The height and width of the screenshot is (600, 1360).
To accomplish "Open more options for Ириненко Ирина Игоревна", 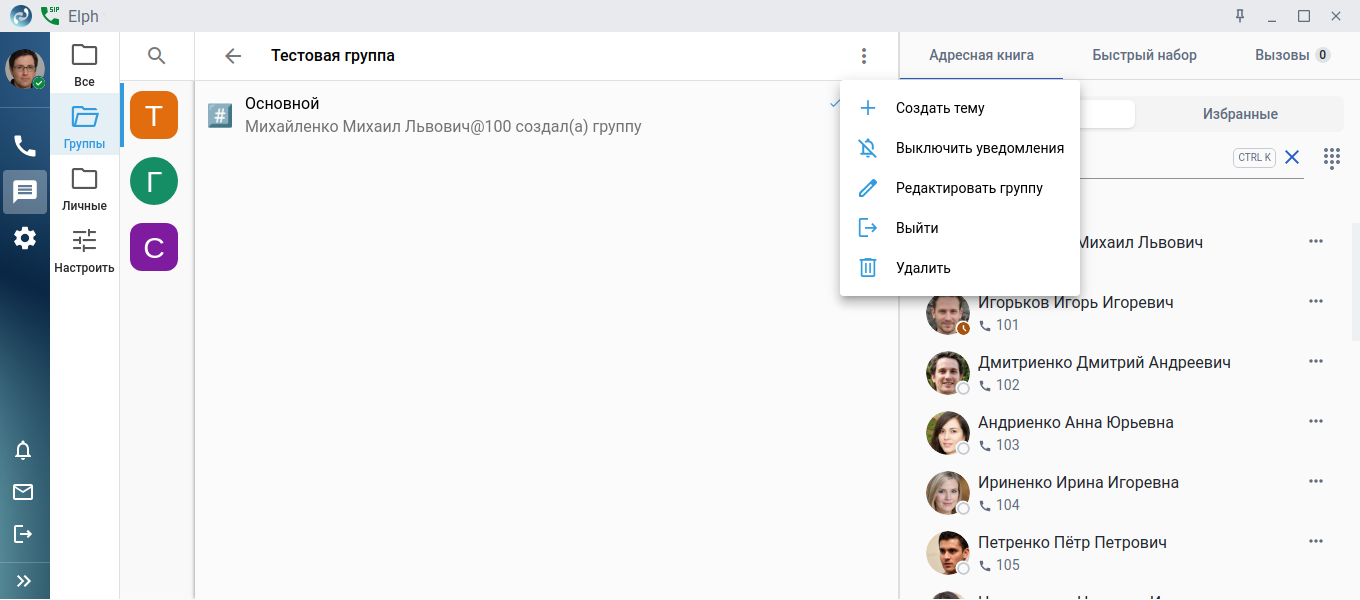I will (1316, 481).
